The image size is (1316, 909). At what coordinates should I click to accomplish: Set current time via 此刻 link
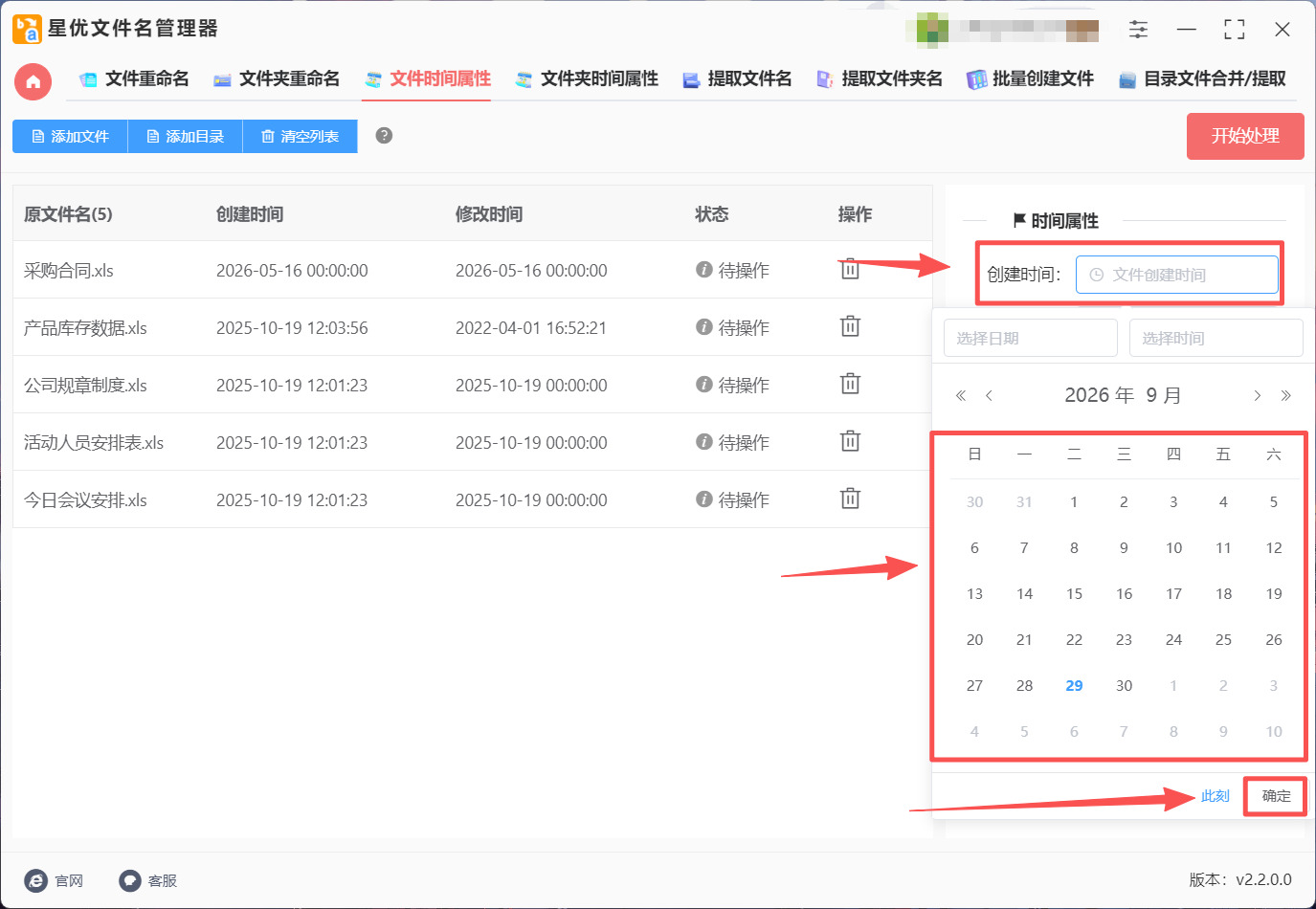click(1215, 796)
